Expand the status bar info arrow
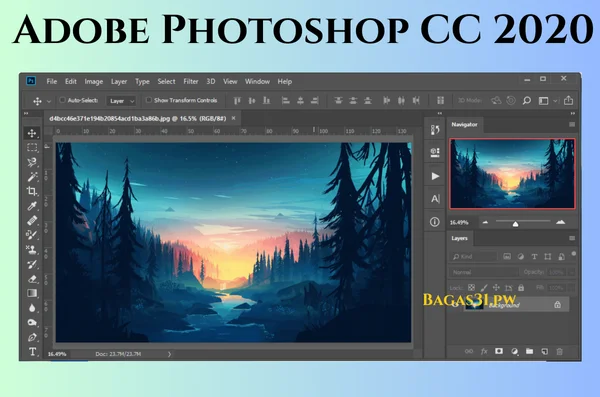This screenshot has width=600, height=397. click(x=169, y=354)
